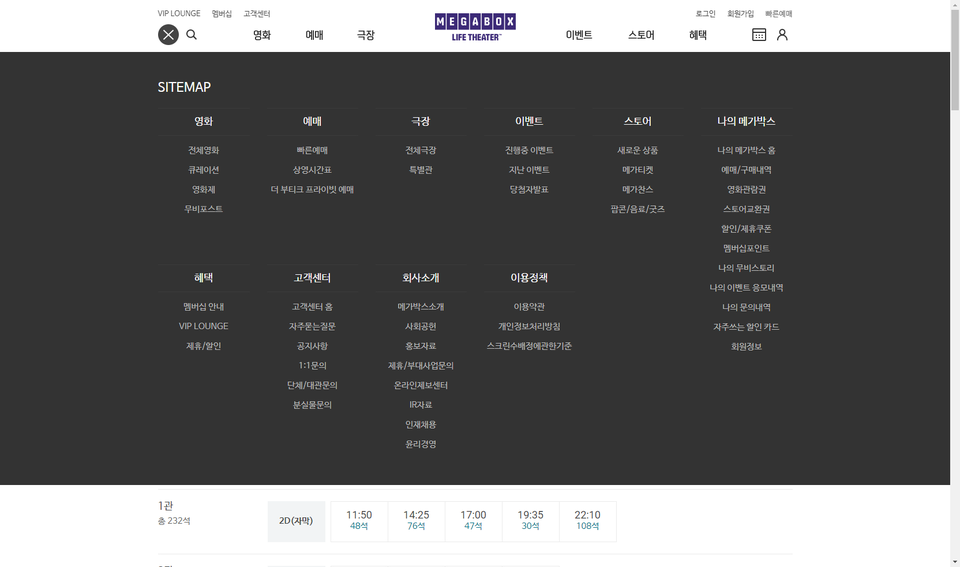The width and height of the screenshot is (960, 567).
Task: Click the user profile icon
Action: point(782,35)
